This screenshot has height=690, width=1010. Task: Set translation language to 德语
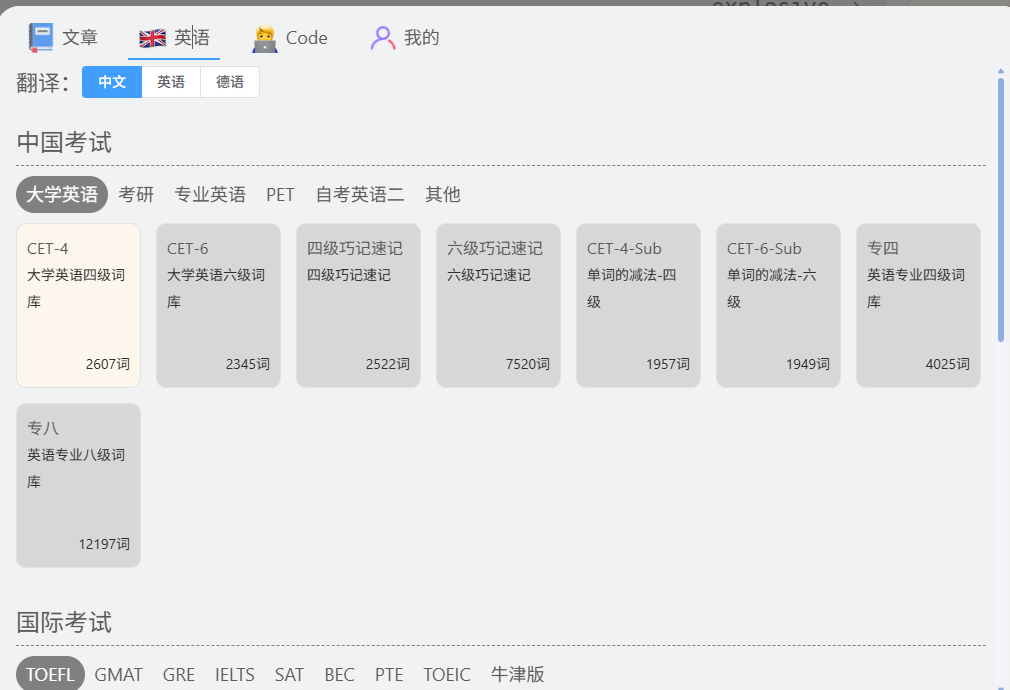[x=230, y=82]
